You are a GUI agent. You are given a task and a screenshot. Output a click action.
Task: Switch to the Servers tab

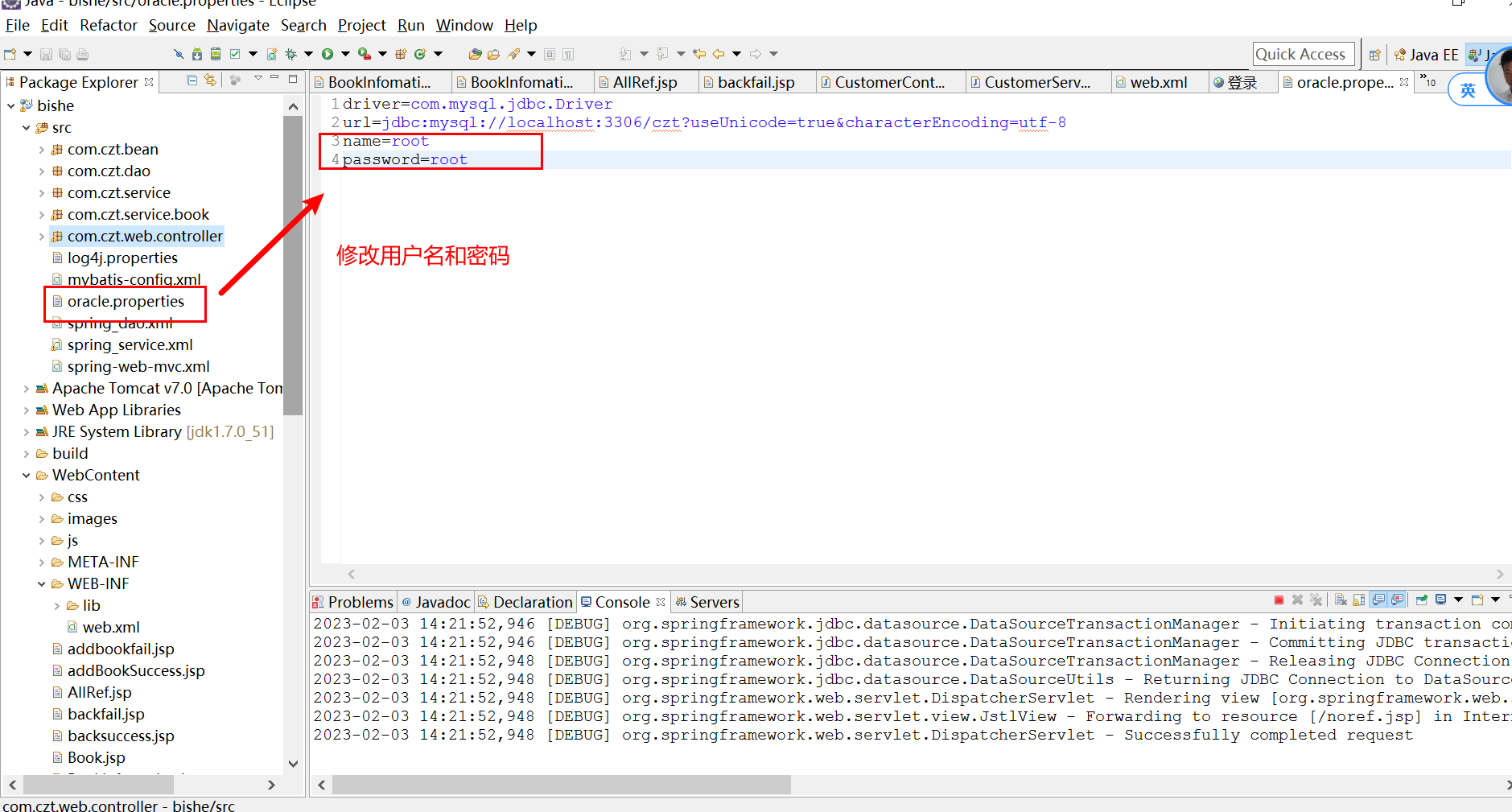point(707,602)
